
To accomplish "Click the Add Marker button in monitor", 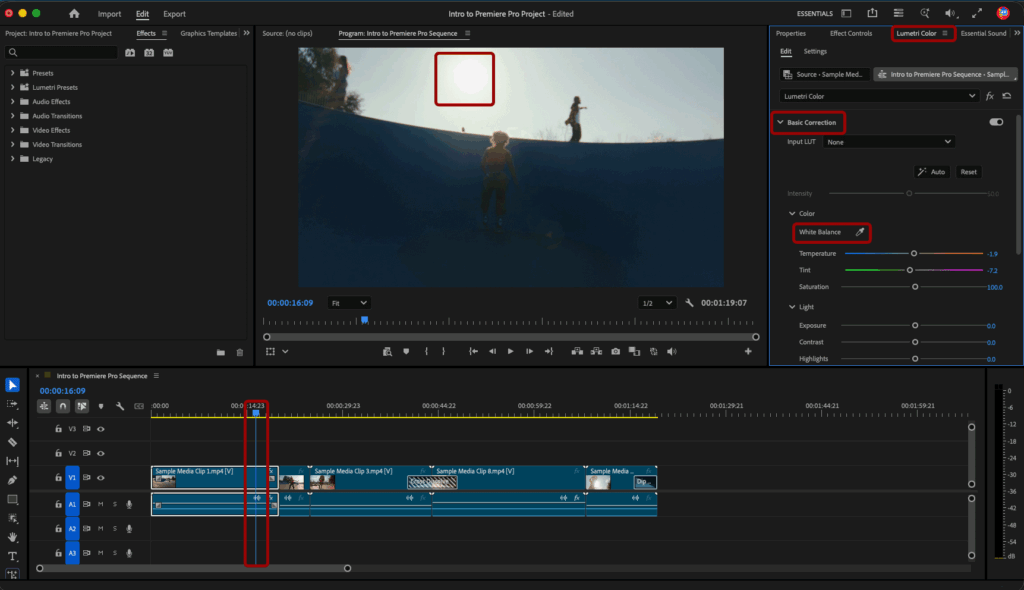I will click(406, 352).
